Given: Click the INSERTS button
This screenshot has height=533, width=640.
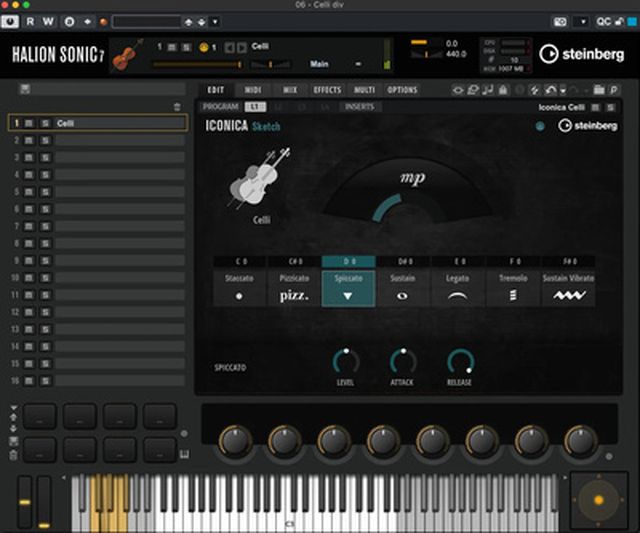Looking at the screenshot, I should pyautogui.click(x=360, y=107).
